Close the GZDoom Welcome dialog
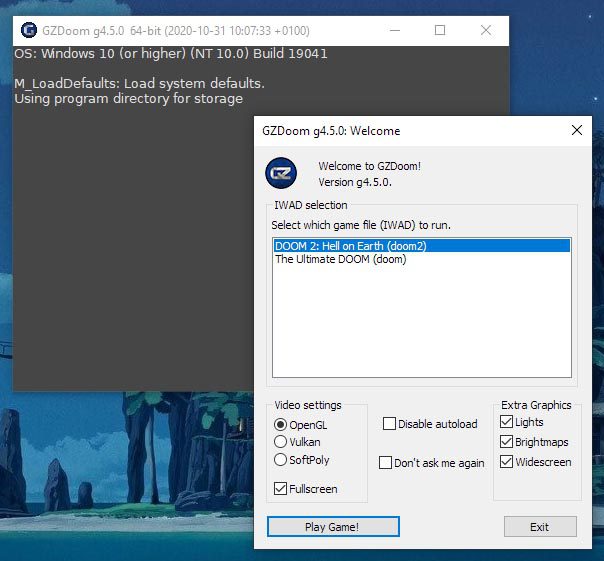Screen dimensions: 604x561 (x=577, y=130)
